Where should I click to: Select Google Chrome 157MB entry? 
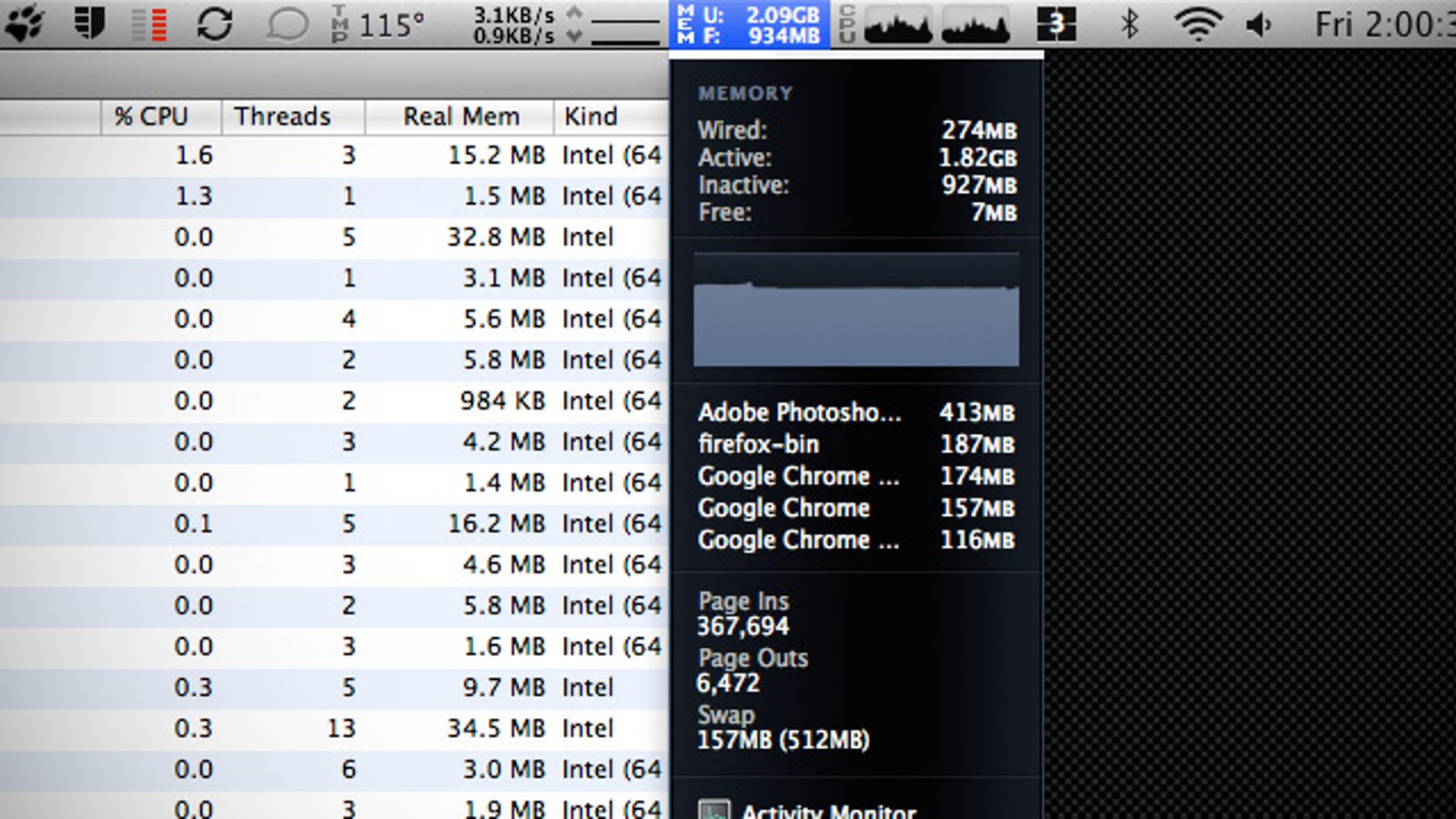(856, 508)
